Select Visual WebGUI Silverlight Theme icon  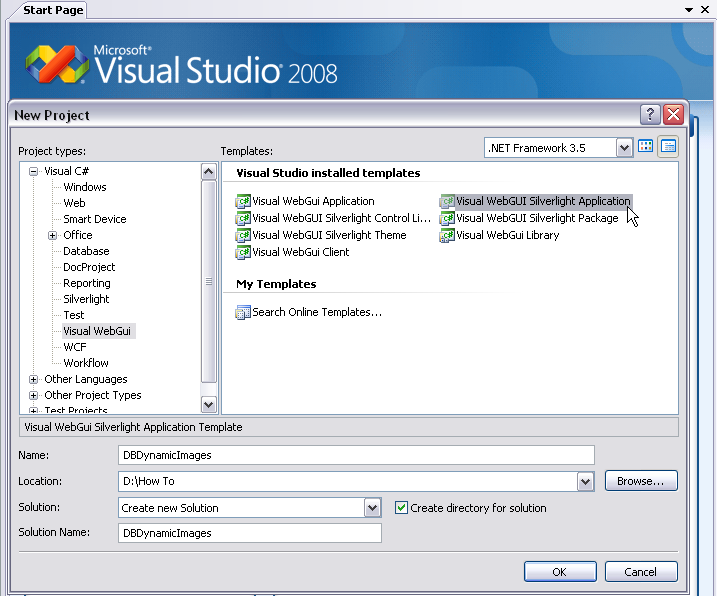click(243, 235)
